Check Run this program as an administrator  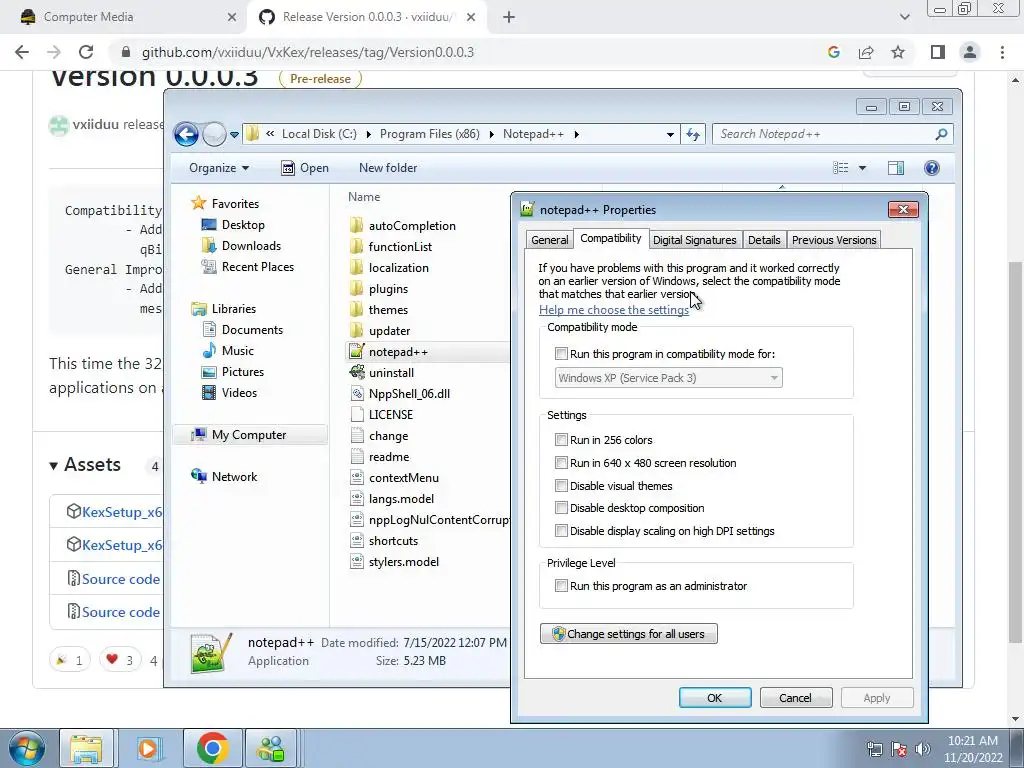561,586
